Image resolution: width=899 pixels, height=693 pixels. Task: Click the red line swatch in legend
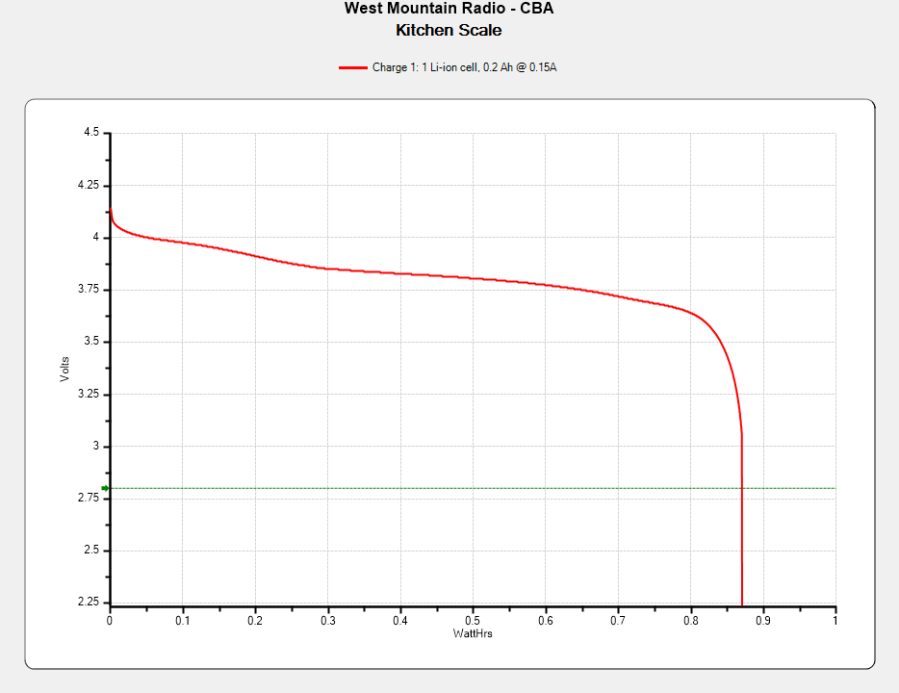point(353,67)
